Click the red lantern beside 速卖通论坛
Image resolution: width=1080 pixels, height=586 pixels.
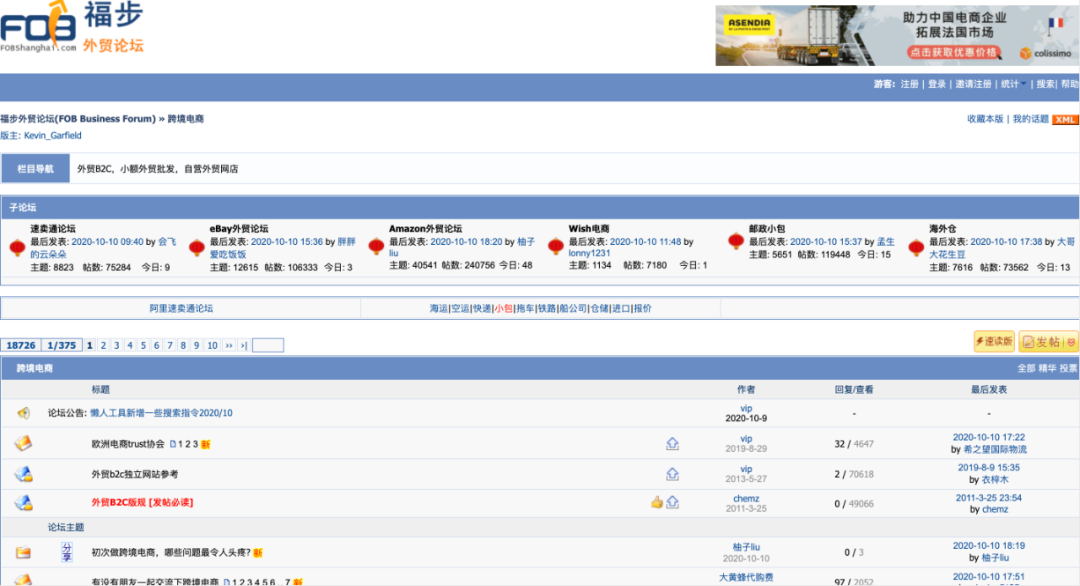click(x=17, y=247)
